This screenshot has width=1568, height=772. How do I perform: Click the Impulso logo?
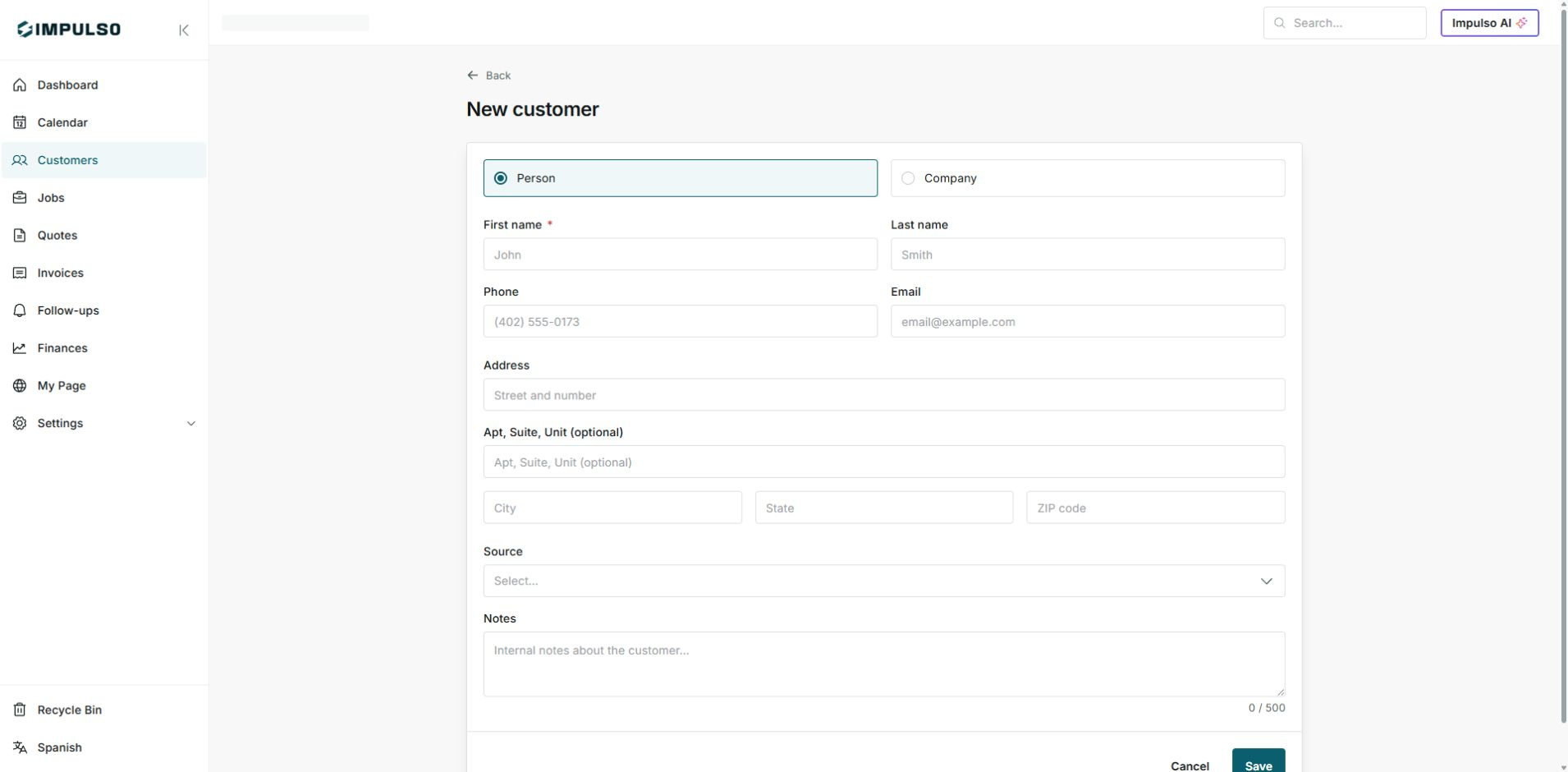[x=69, y=30]
